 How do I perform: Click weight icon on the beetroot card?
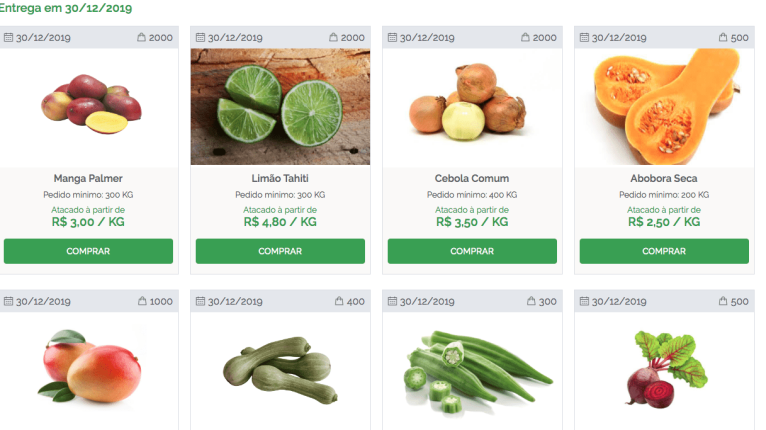(x=723, y=302)
